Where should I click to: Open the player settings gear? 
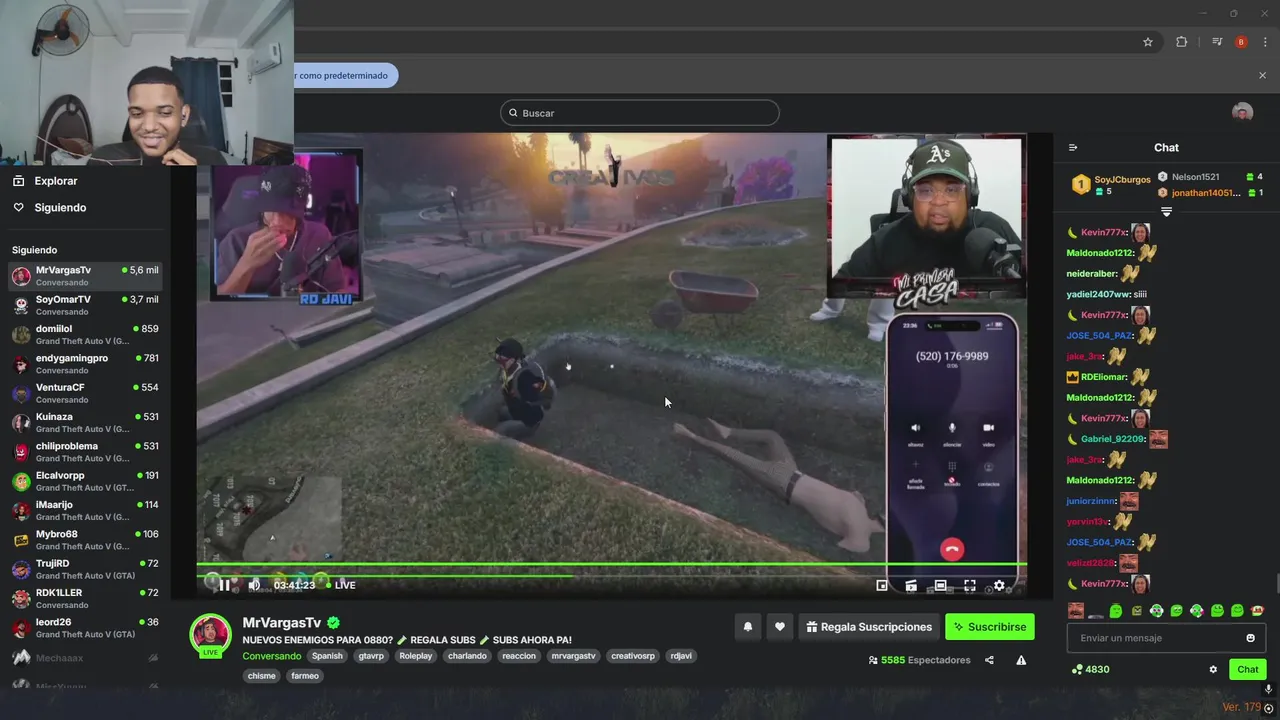pos(998,586)
